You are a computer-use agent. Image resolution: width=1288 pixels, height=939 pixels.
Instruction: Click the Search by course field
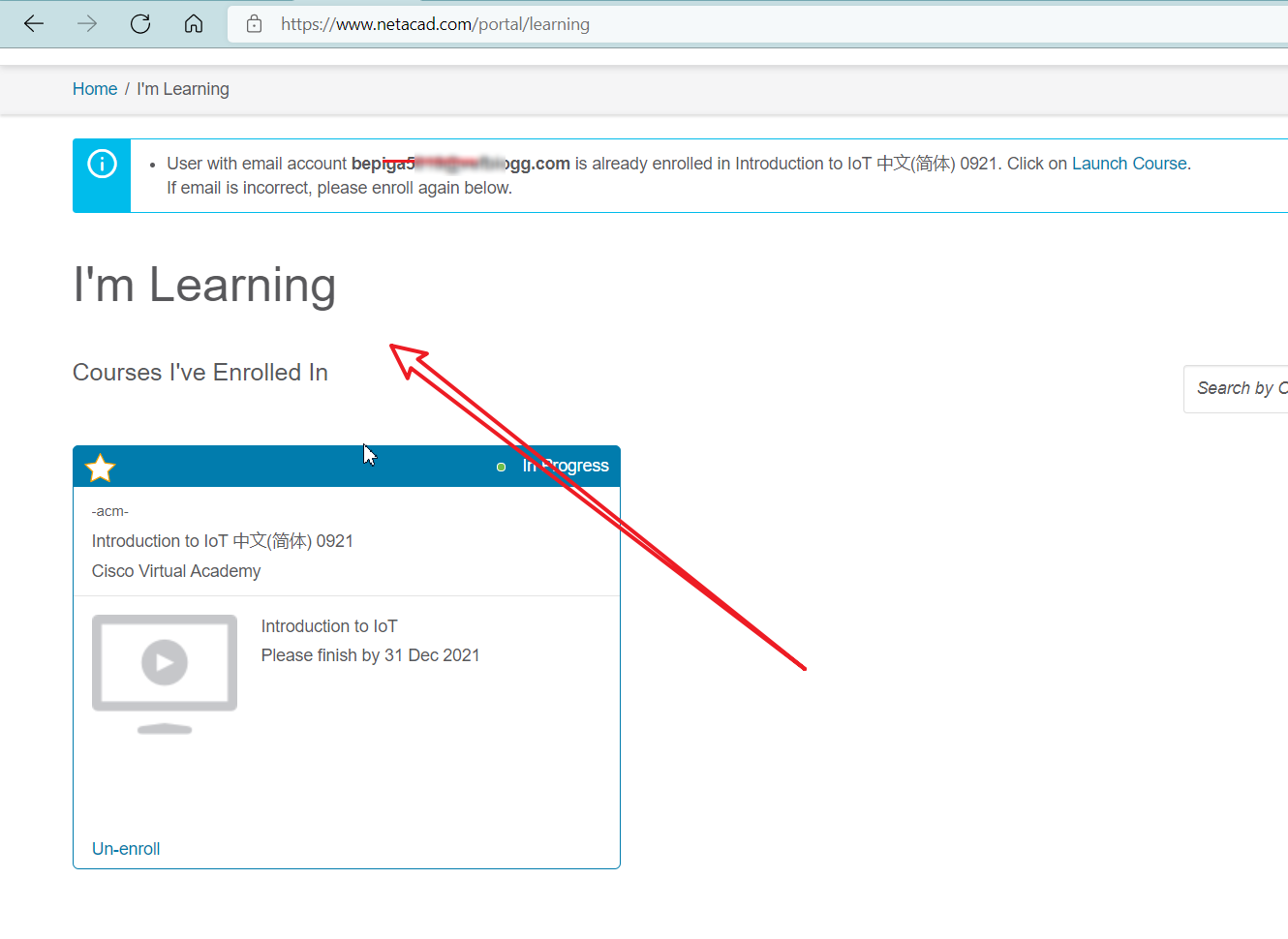[x=1236, y=389]
